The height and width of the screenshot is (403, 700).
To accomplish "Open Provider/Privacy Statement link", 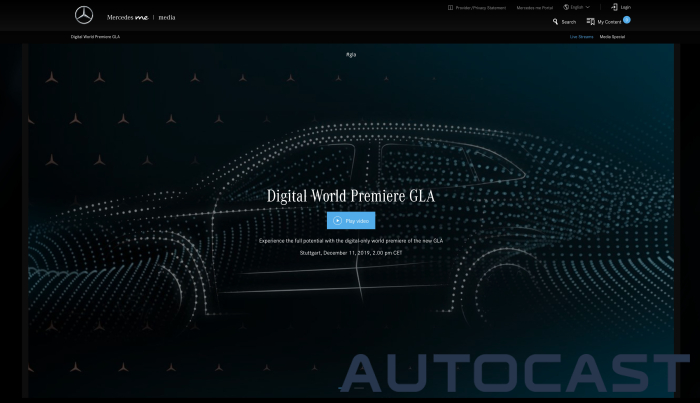I will tap(480, 8).
